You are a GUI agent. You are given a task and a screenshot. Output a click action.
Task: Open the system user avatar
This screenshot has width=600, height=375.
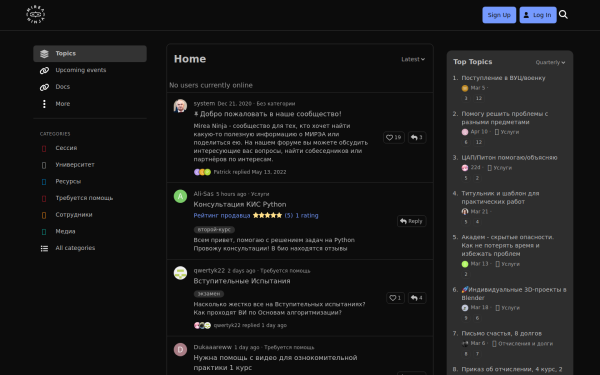click(x=180, y=106)
